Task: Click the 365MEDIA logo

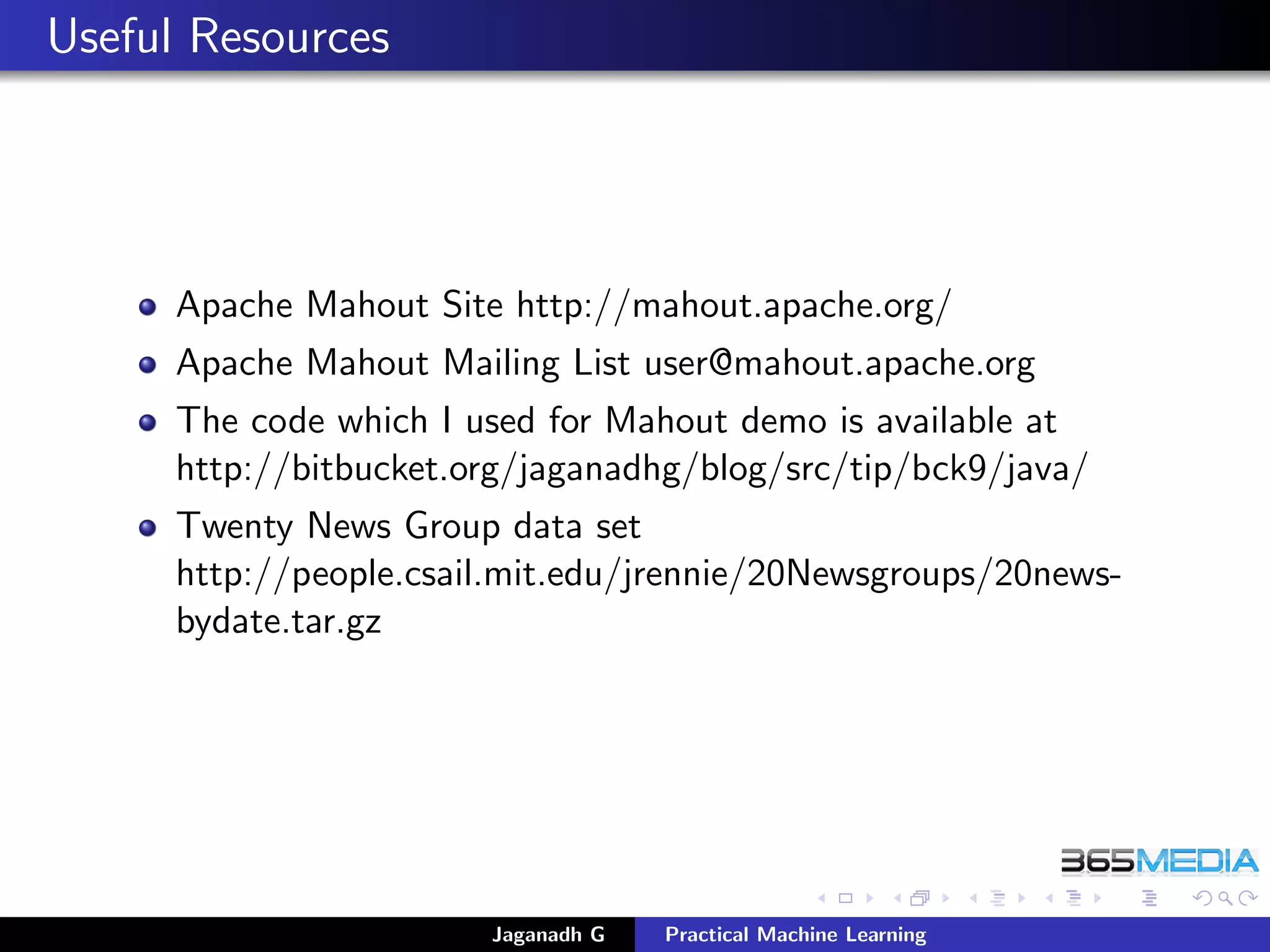Action: [1160, 862]
